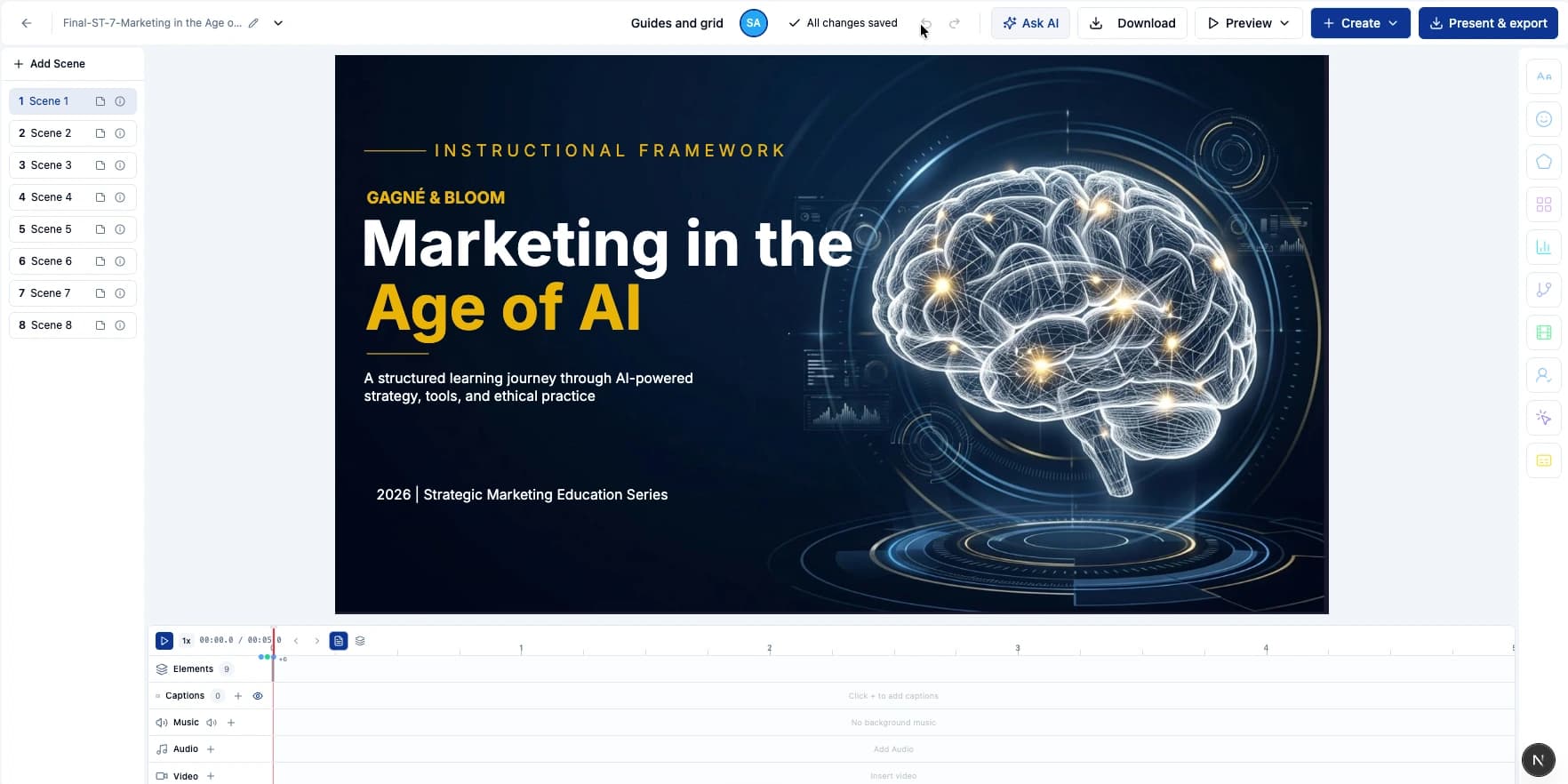
Task: Add music with the plus icon
Action: (231, 723)
